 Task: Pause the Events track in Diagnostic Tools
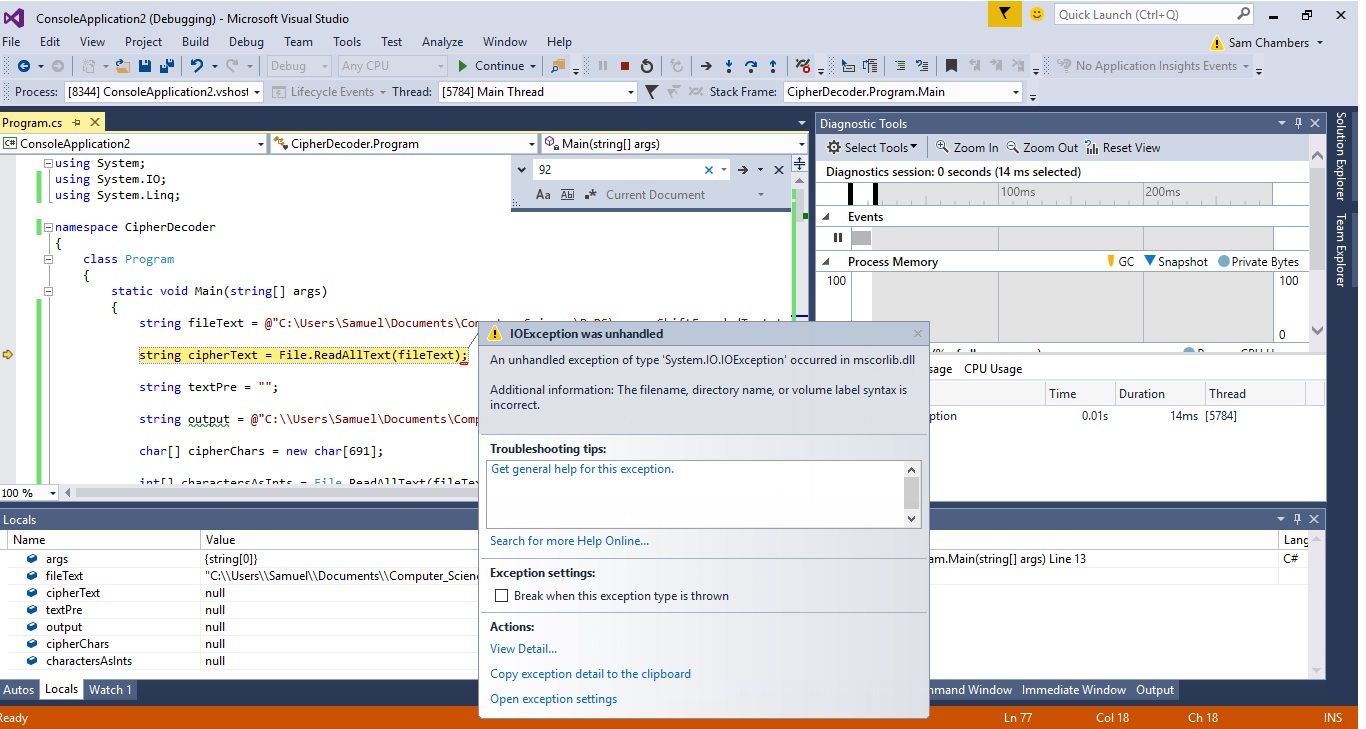click(838, 238)
